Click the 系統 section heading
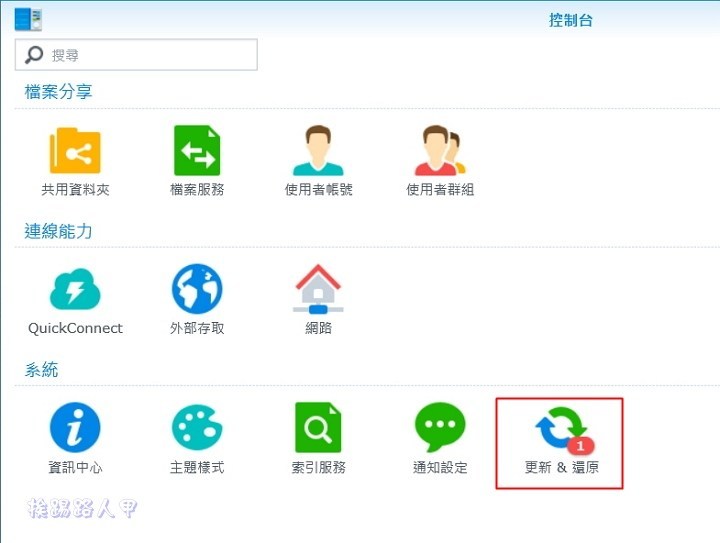720x543 pixels. point(41,369)
